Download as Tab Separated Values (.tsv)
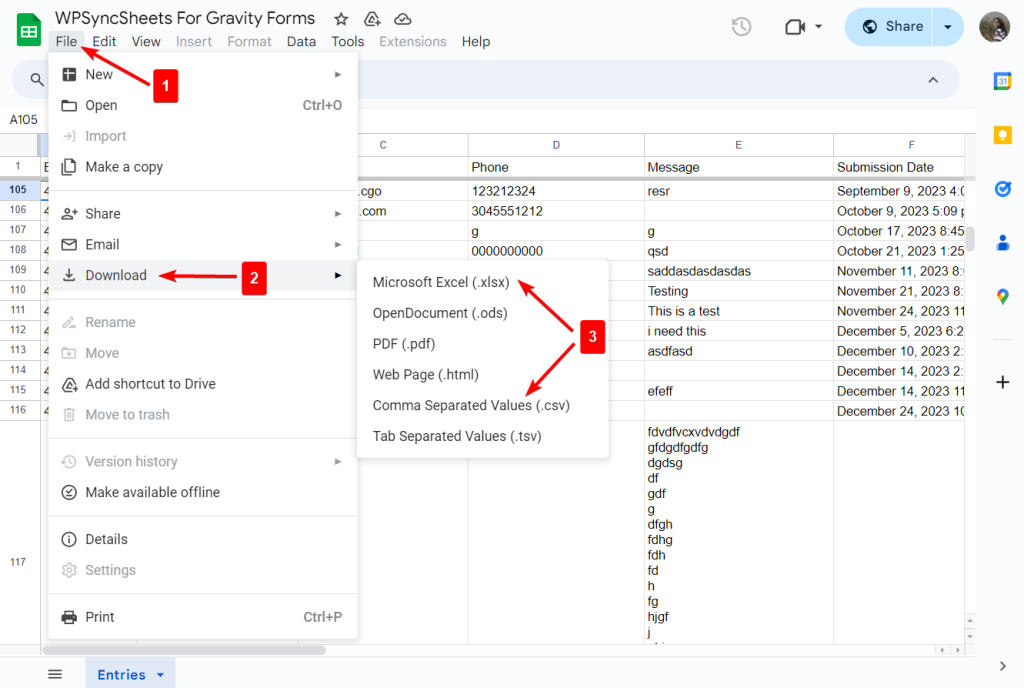 (x=483, y=436)
